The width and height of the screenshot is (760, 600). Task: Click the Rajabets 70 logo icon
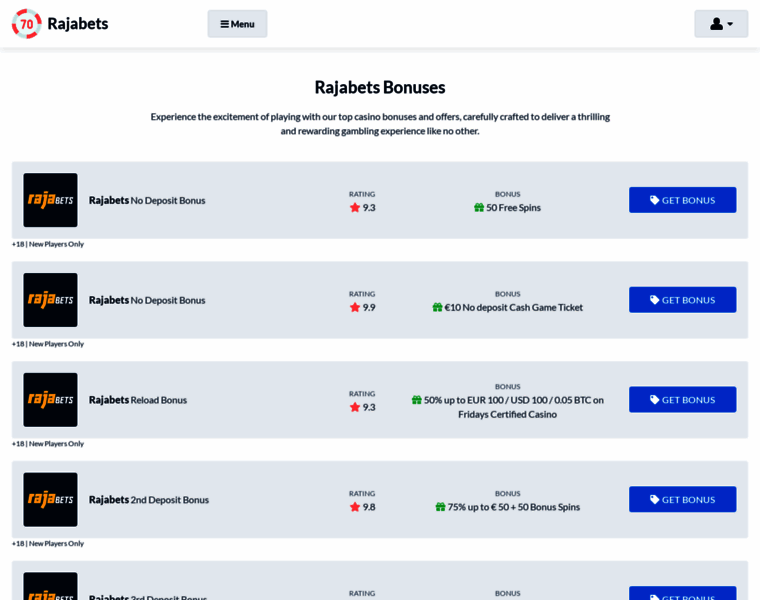point(27,24)
